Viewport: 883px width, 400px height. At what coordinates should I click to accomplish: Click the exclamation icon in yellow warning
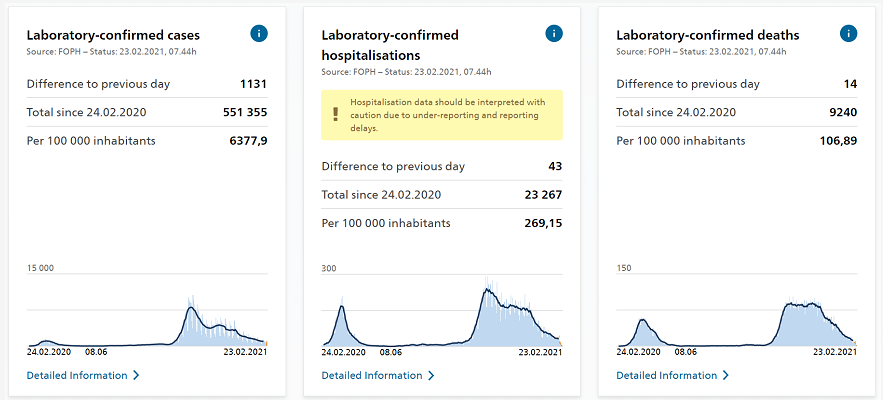336,114
